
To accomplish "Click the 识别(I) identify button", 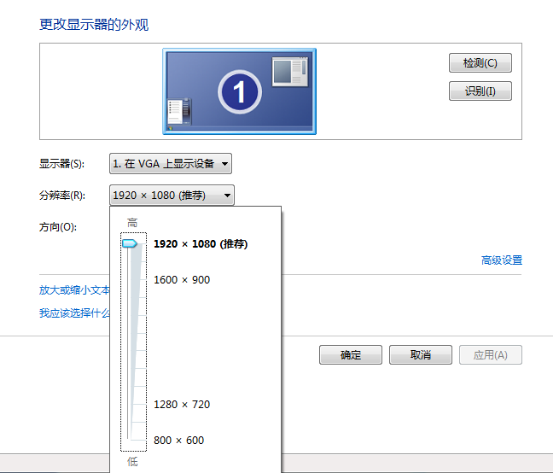I will (480, 91).
